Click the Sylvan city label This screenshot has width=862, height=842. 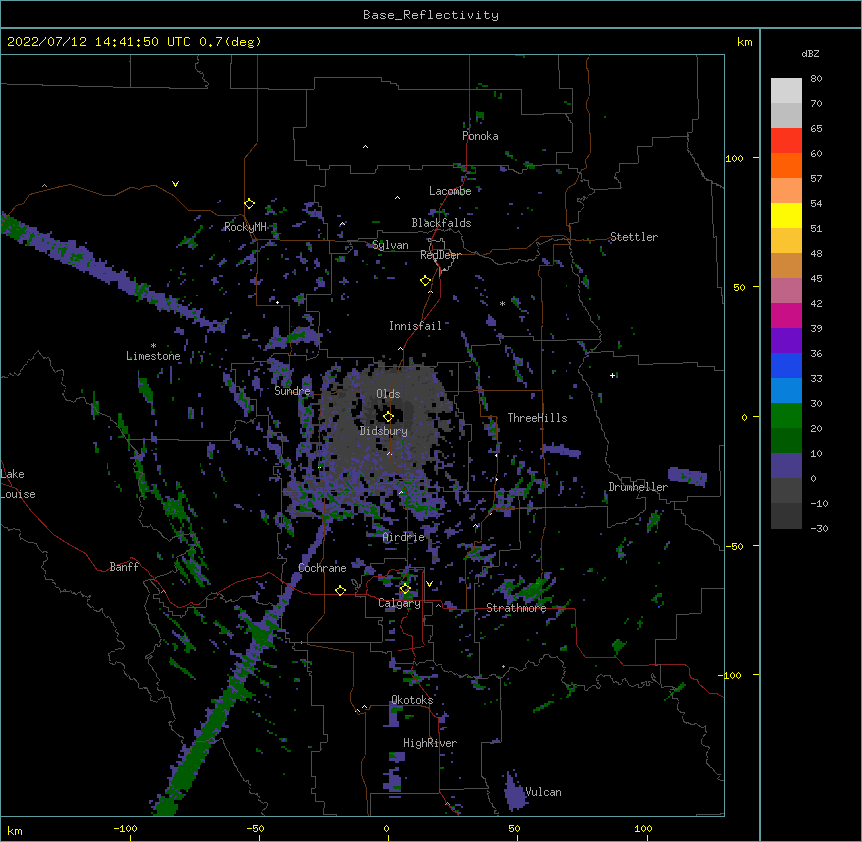click(390, 245)
